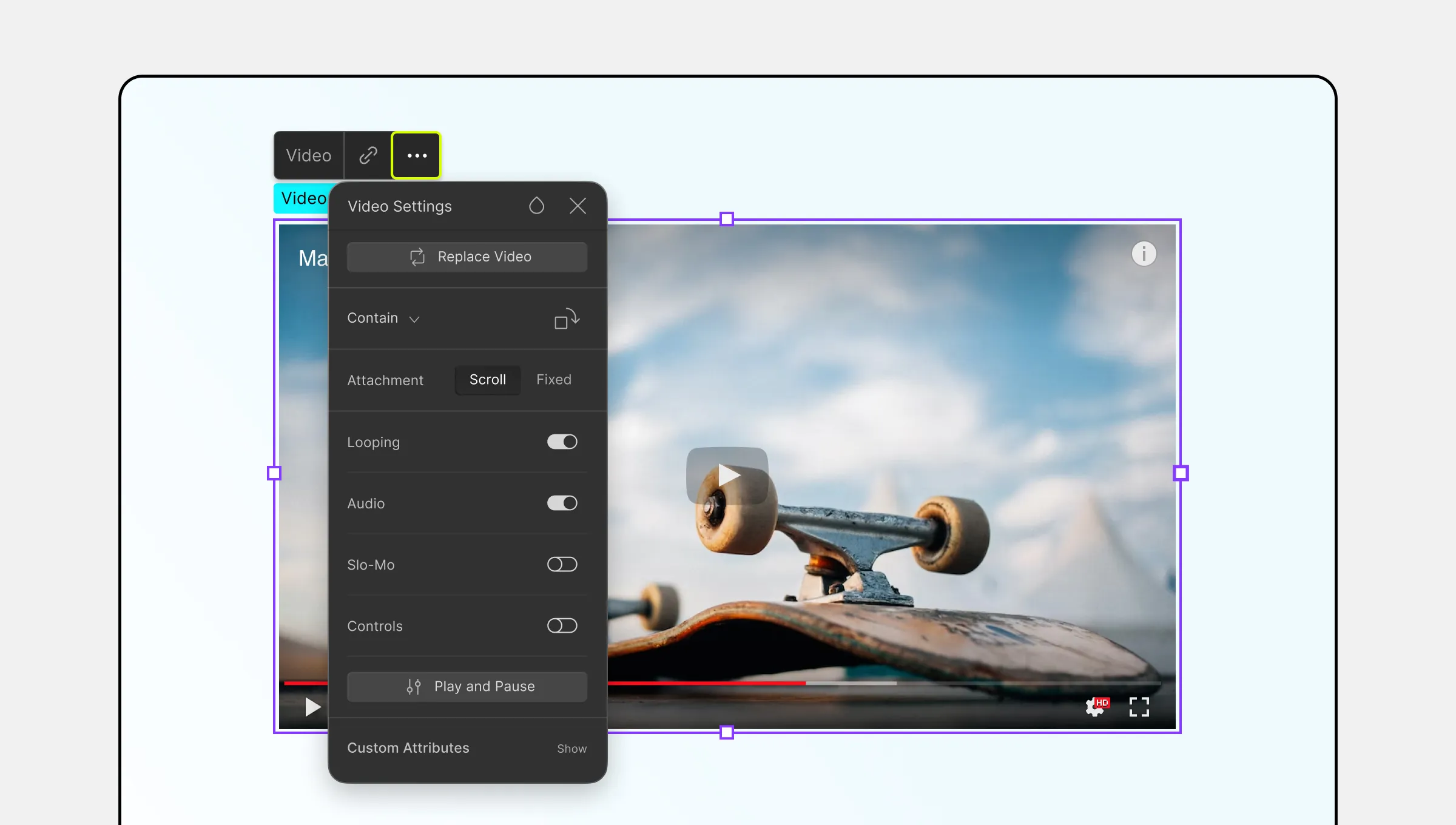Click the info icon on video
Viewport: 1456px width, 825px height.
[1144, 253]
